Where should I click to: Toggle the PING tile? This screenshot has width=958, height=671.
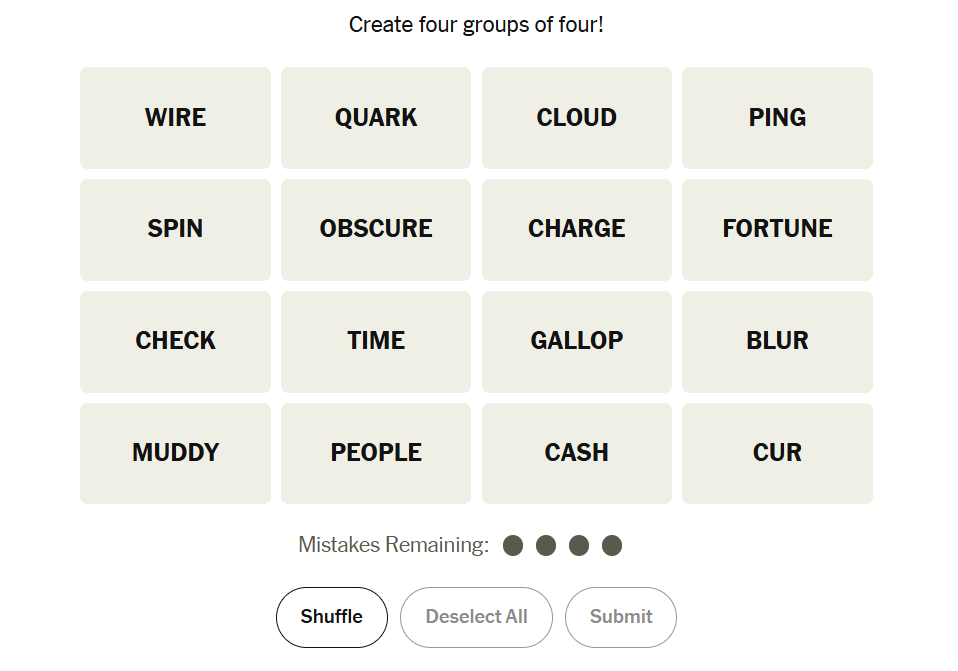[777, 118]
